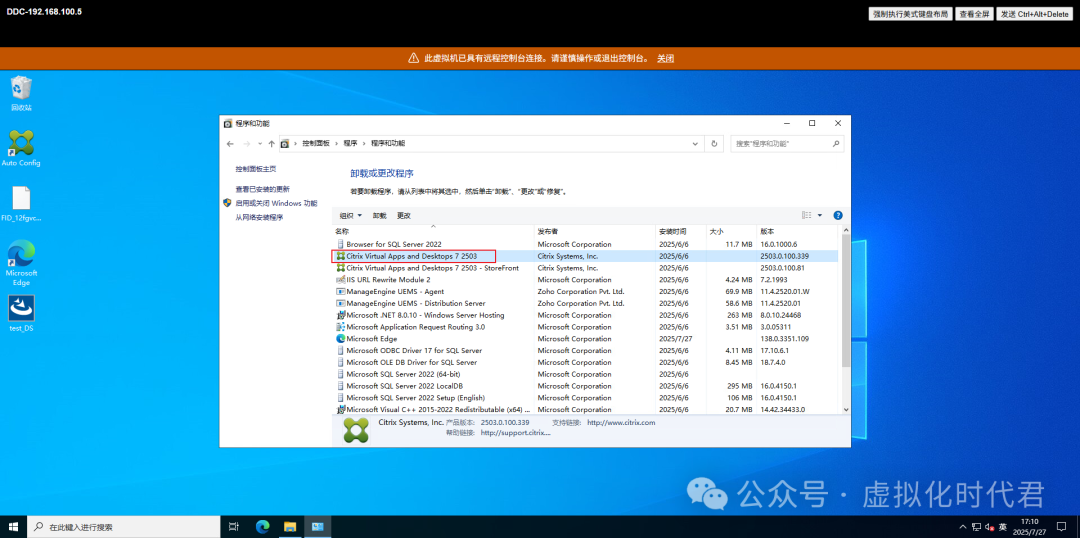Click 强制执行美式键盘布局 button

[911, 14]
